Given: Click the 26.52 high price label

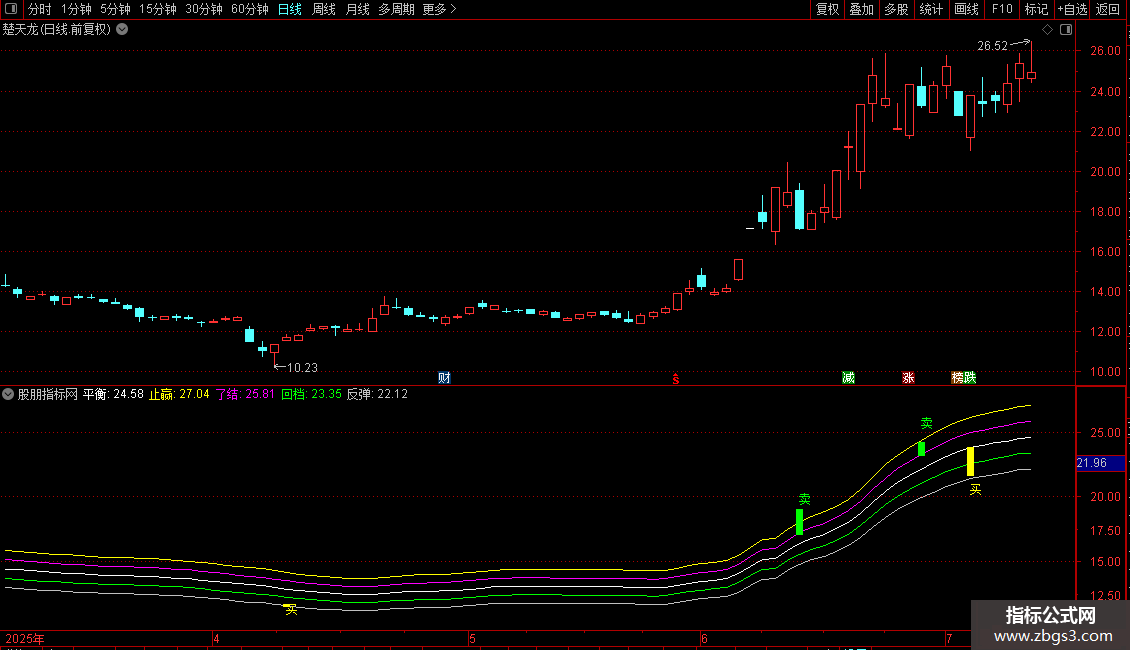Looking at the screenshot, I should point(992,46).
